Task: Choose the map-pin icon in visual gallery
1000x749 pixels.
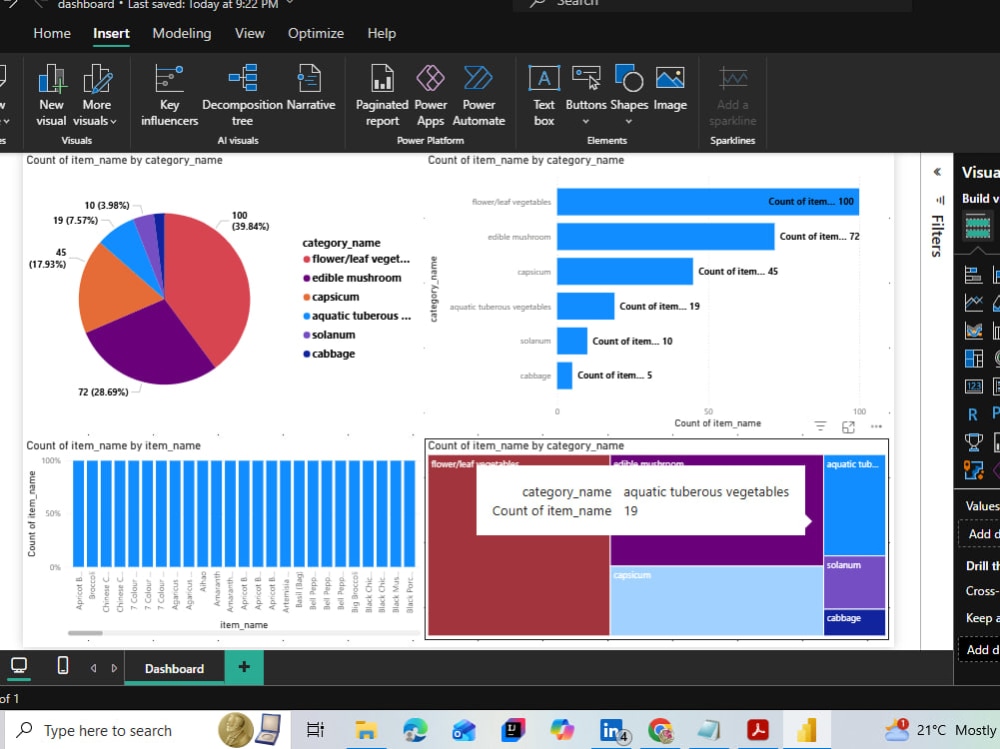Action: coord(973,470)
